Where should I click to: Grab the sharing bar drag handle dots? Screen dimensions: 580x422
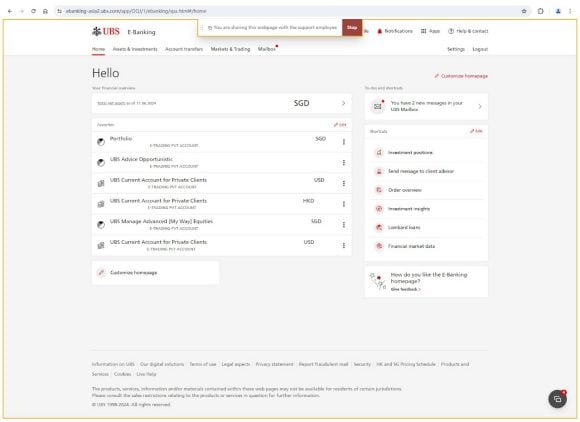[202, 28]
